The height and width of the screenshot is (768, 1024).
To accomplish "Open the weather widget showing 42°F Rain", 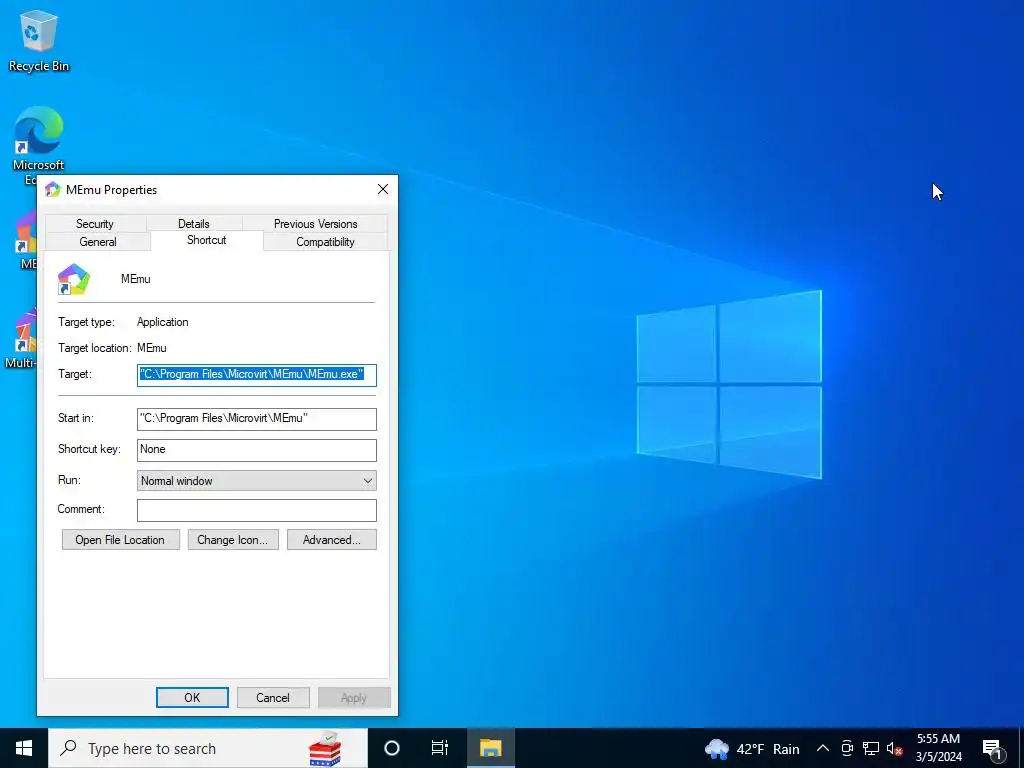I will (752, 749).
